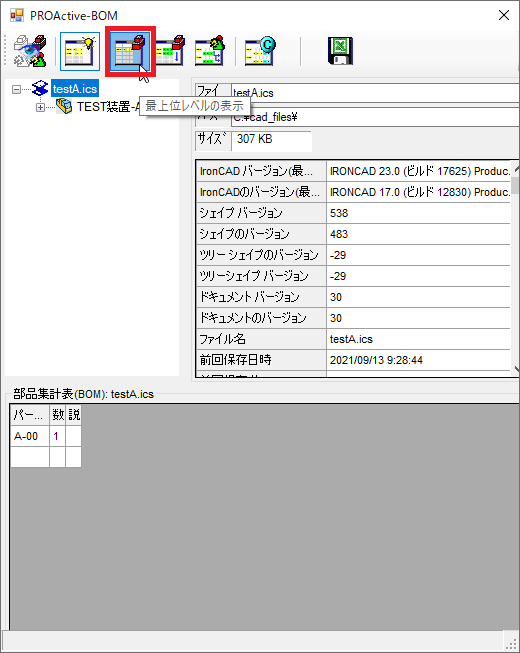
Task: Click the testA.ics scene file icon
Action: [40, 88]
